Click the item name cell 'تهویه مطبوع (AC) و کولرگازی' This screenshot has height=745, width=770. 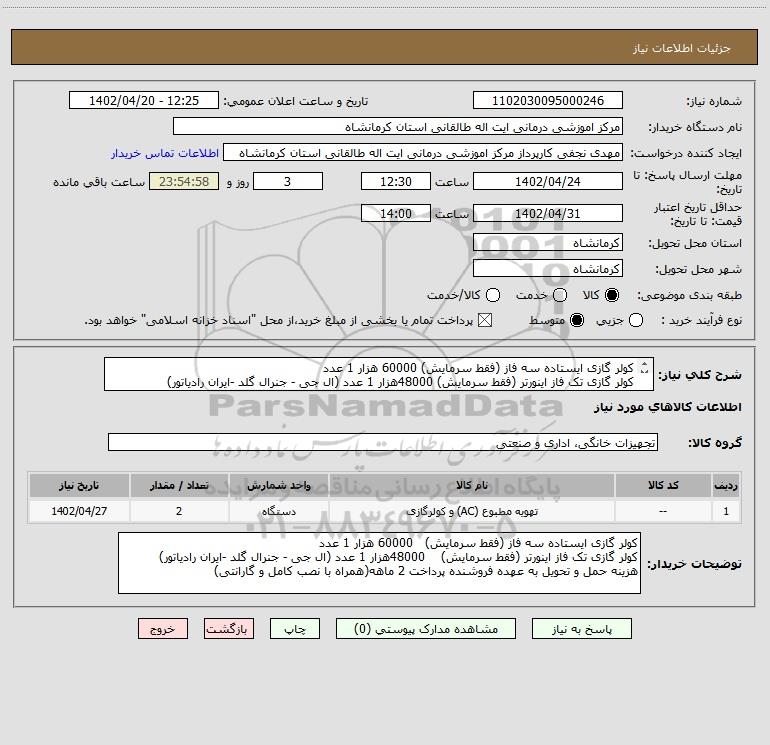[x=472, y=511]
